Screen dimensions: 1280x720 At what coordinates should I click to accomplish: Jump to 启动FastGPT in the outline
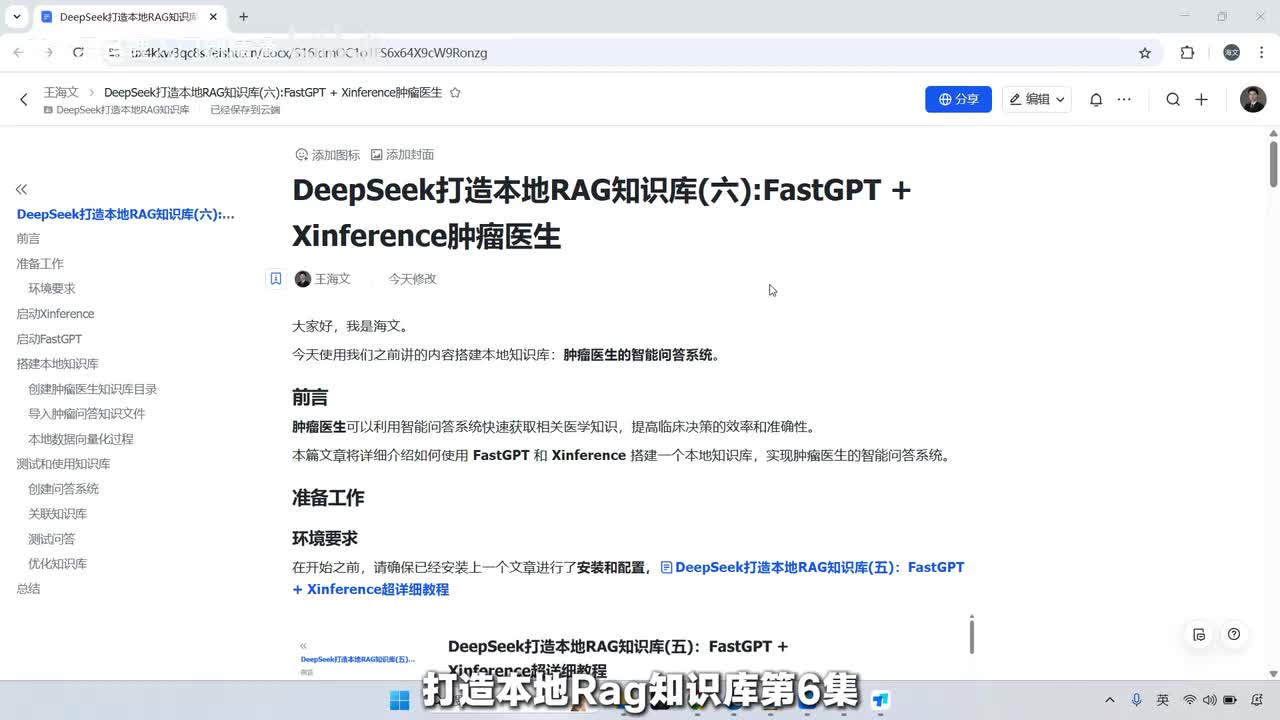click(x=49, y=339)
